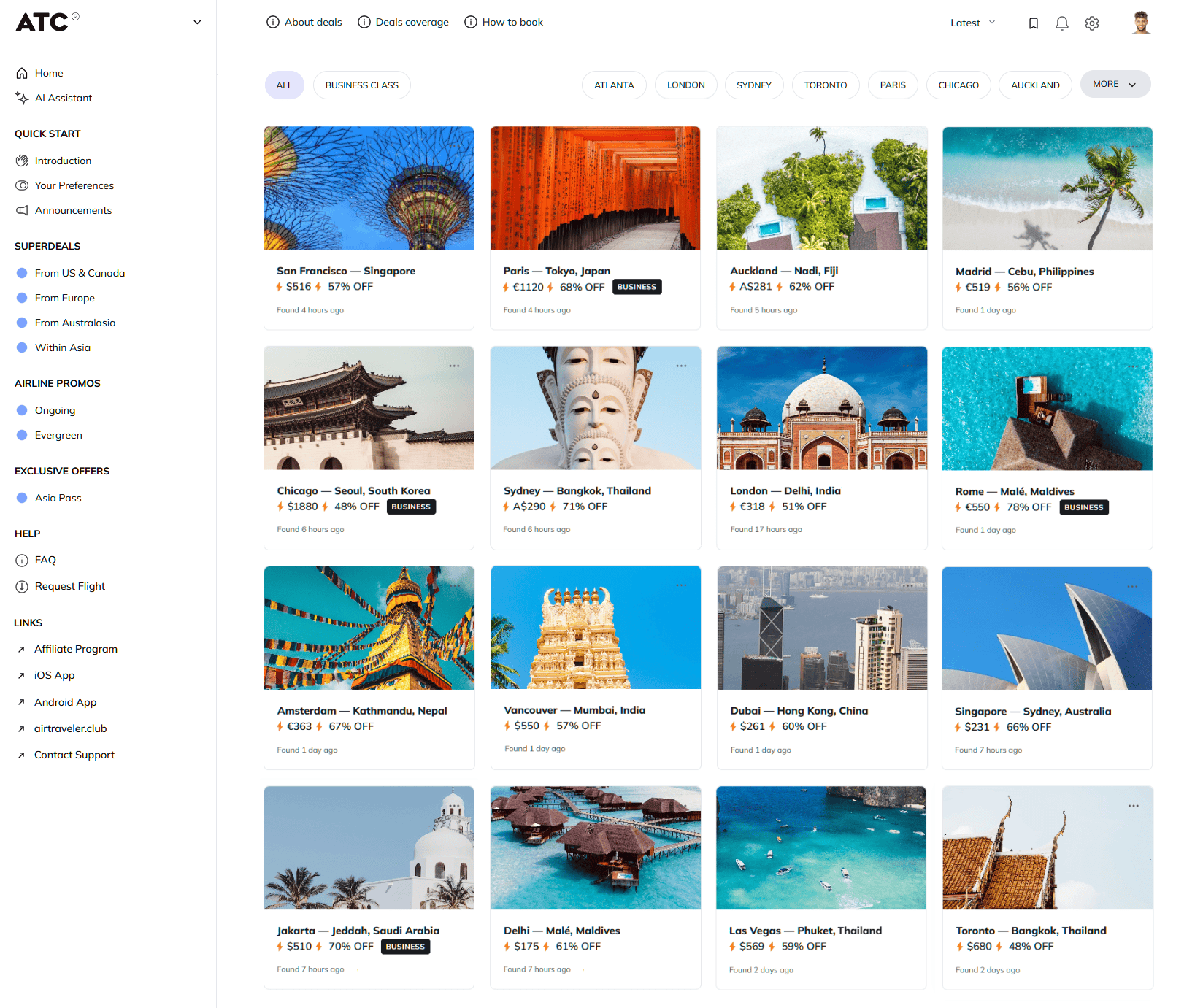
Task: Click the bookmark icon in top bar
Action: click(x=1033, y=23)
